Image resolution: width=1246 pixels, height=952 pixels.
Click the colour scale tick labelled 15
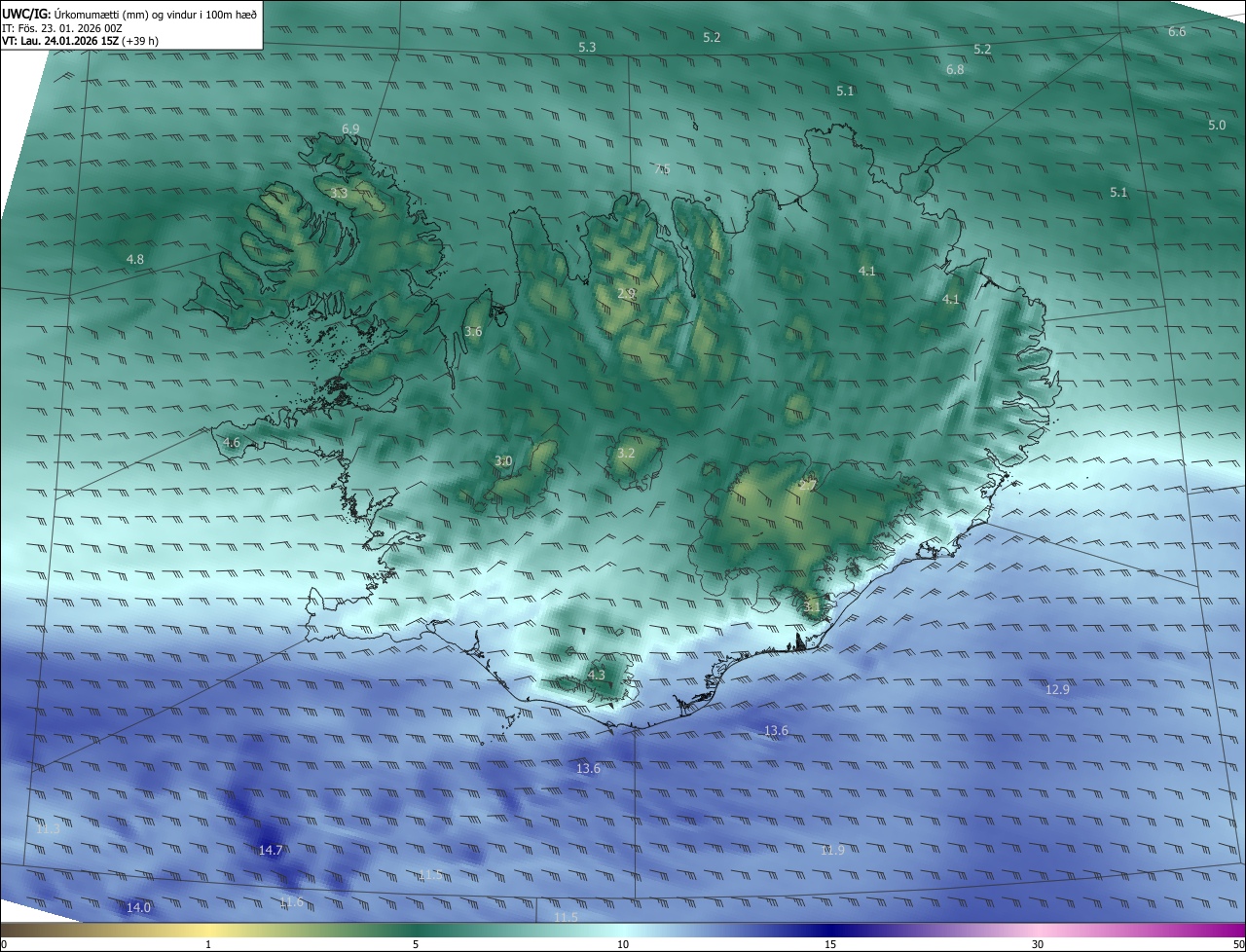[x=830, y=944]
